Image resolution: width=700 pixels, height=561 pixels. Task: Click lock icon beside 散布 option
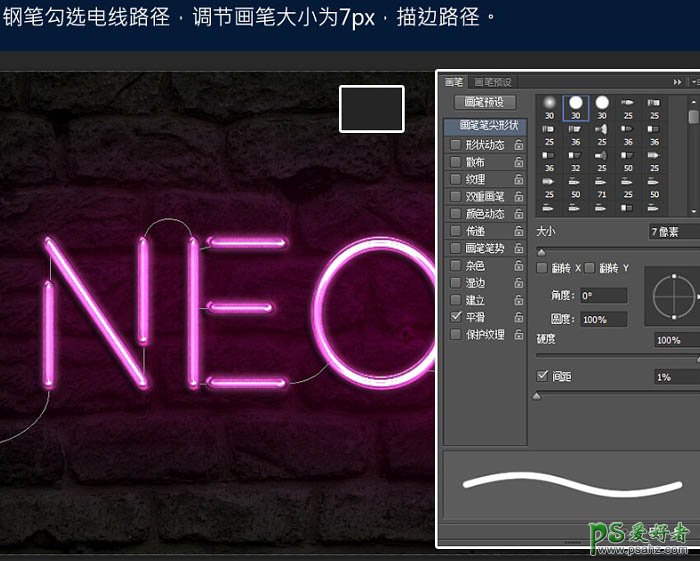pos(519,162)
